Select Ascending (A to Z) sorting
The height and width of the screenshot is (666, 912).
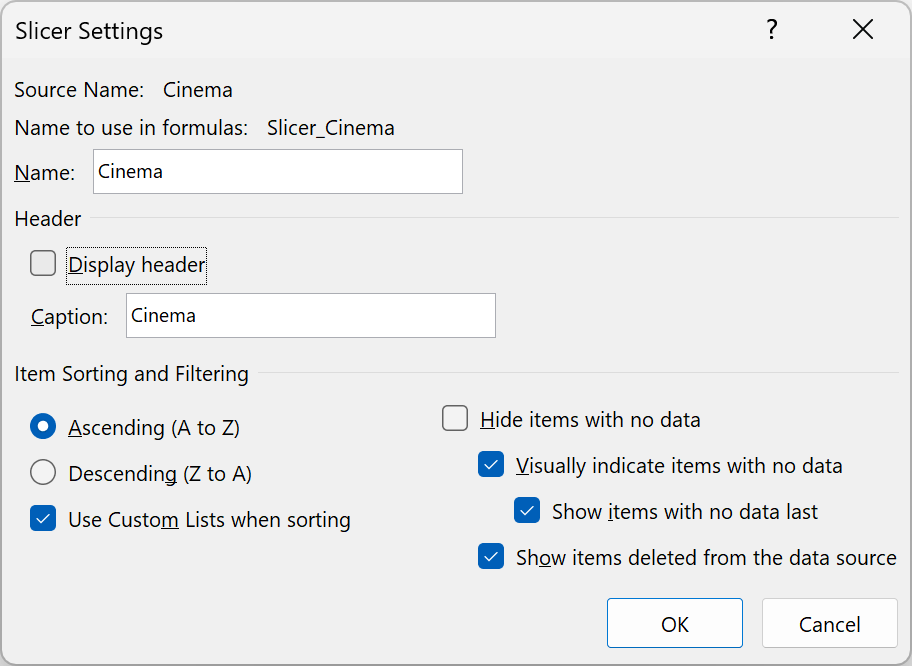coord(43,426)
